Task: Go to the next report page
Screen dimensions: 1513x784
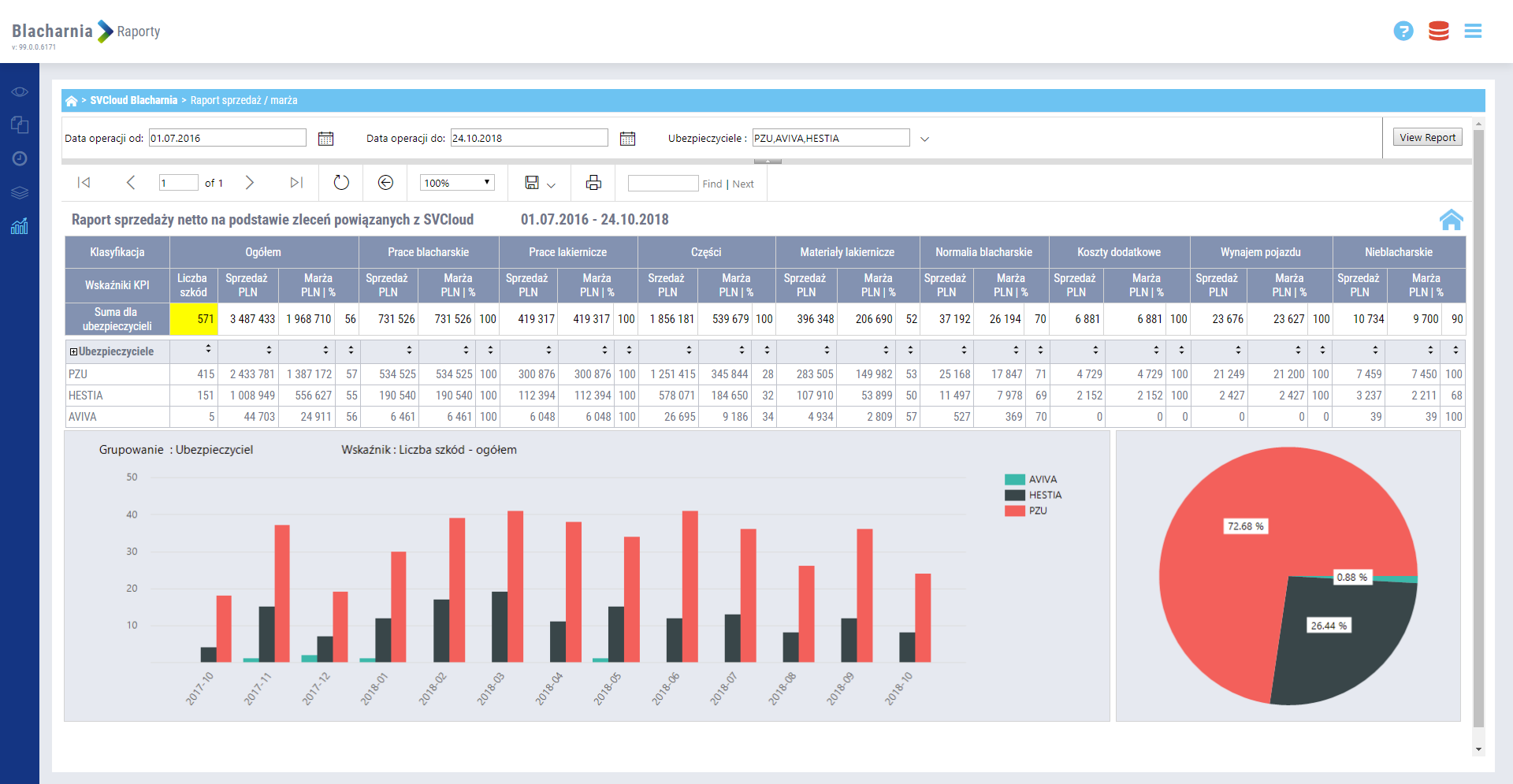Action: click(250, 183)
